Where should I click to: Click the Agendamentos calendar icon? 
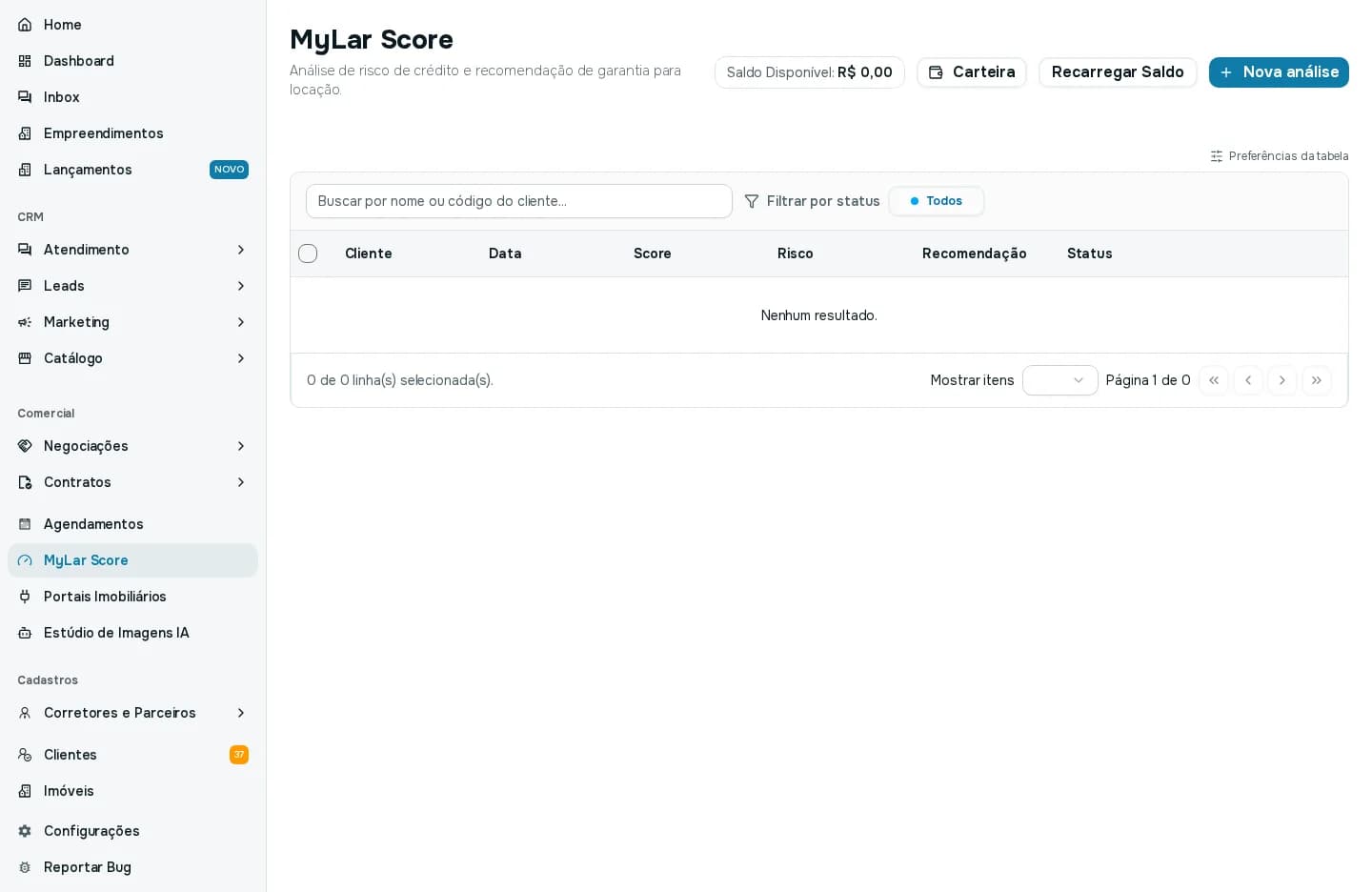click(25, 524)
